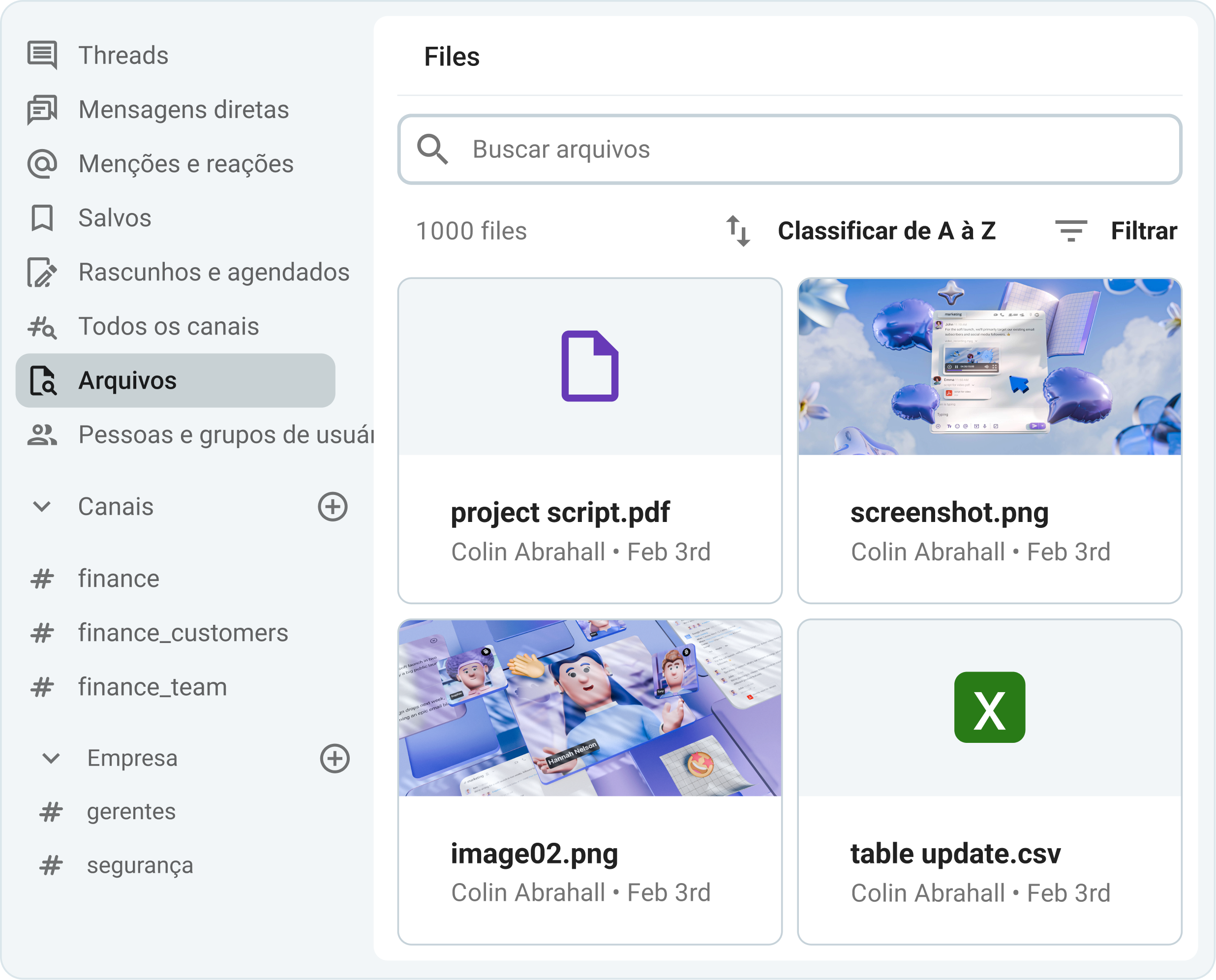Open Mensagens diretas
1216x980 pixels.
tap(176, 110)
